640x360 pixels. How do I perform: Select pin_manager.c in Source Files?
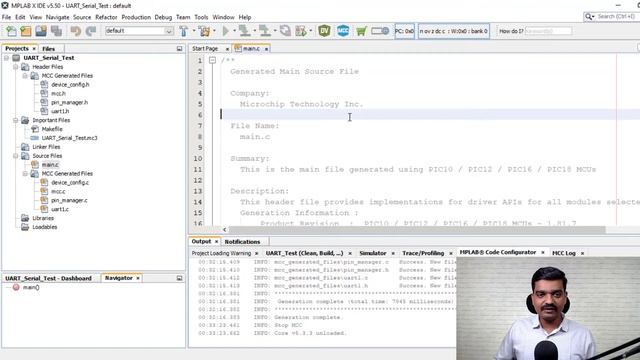69,200
